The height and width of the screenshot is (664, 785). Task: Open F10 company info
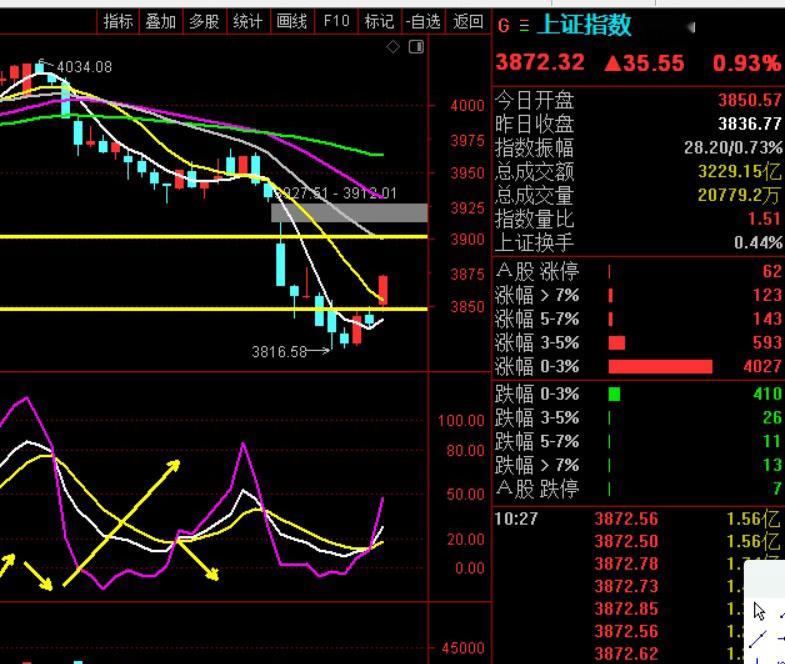(336, 22)
